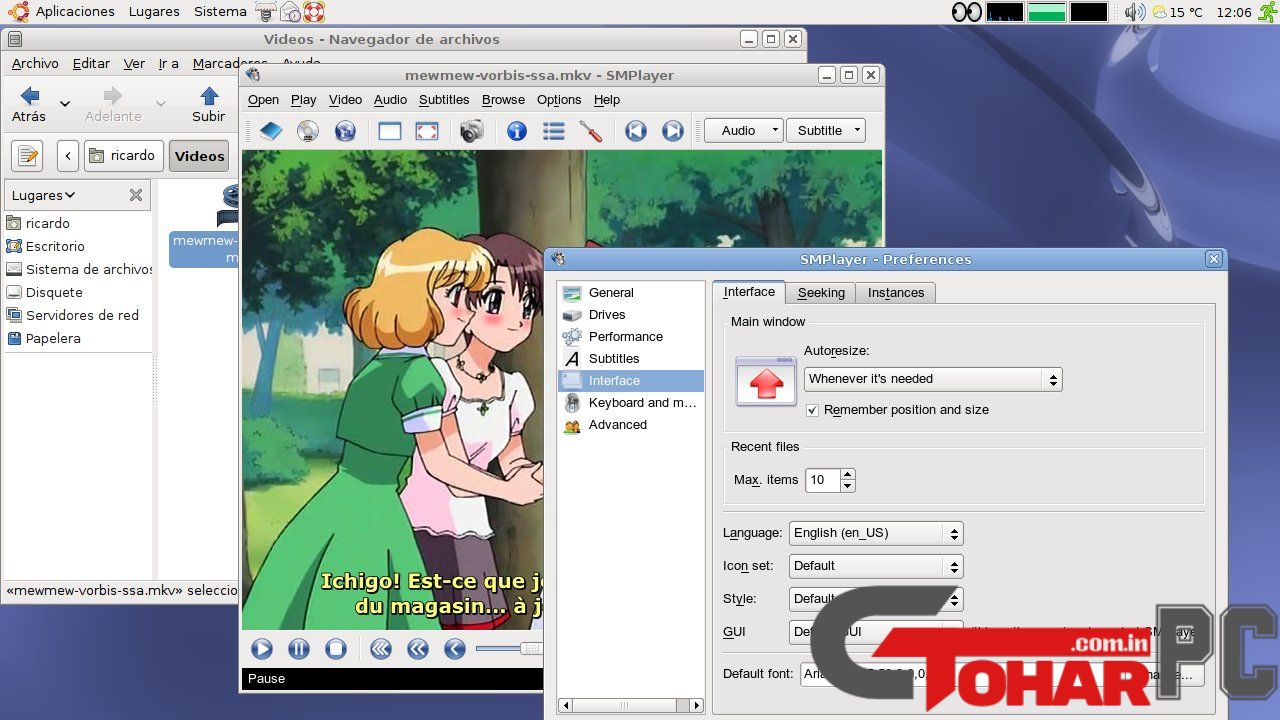Click the volume speaker icon in panel
Viewport: 1280px width, 720px height.
point(1134,12)
